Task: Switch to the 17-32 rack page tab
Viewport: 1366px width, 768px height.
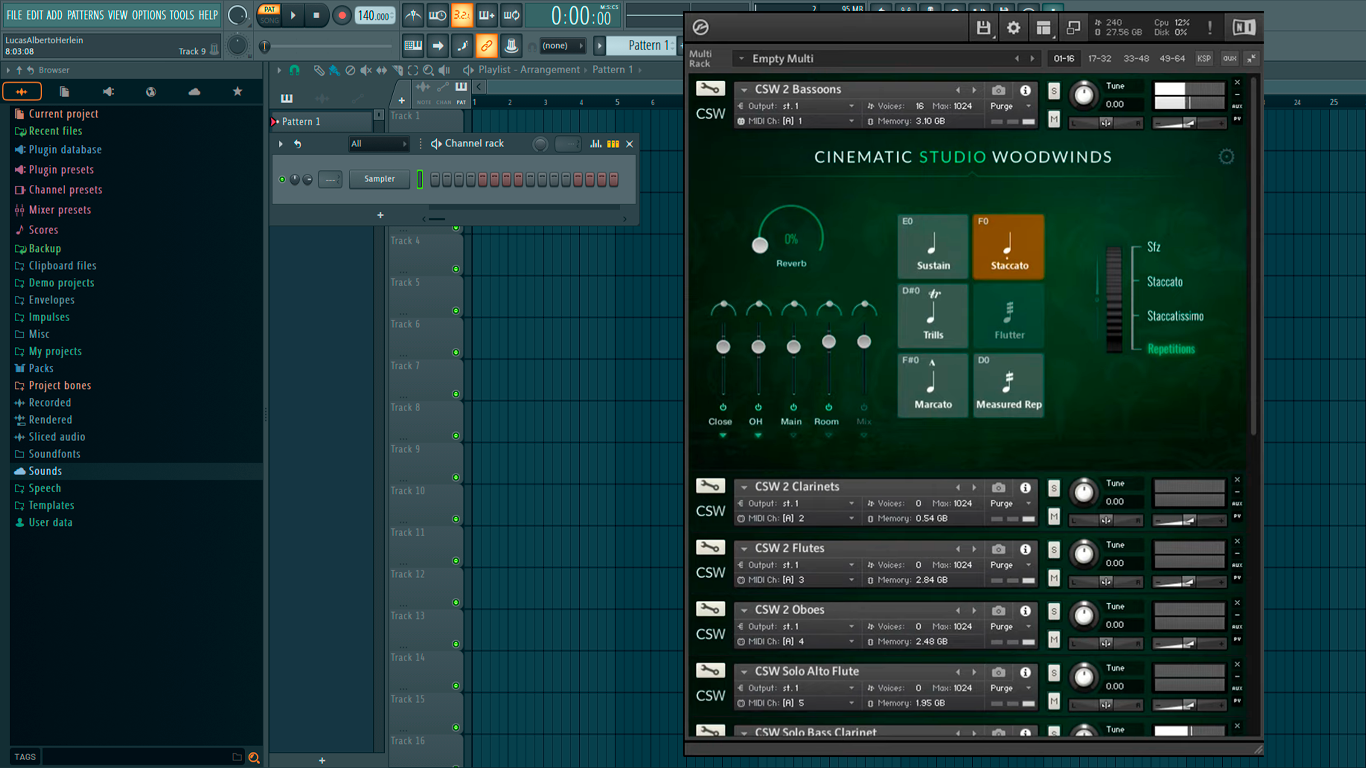Action: click(1100, 59)
